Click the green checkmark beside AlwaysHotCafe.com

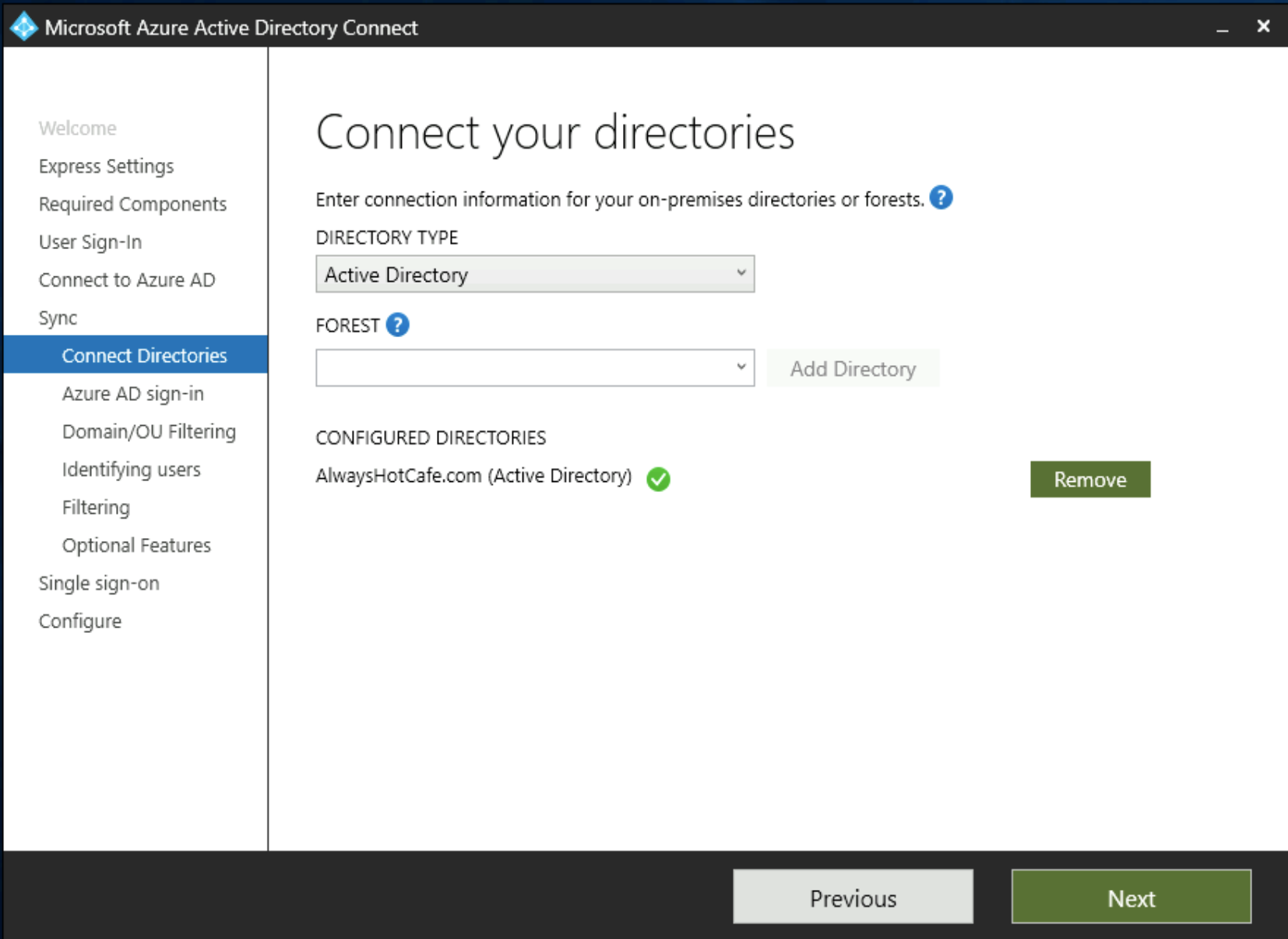pyautogui.click(x=658, y=479)
